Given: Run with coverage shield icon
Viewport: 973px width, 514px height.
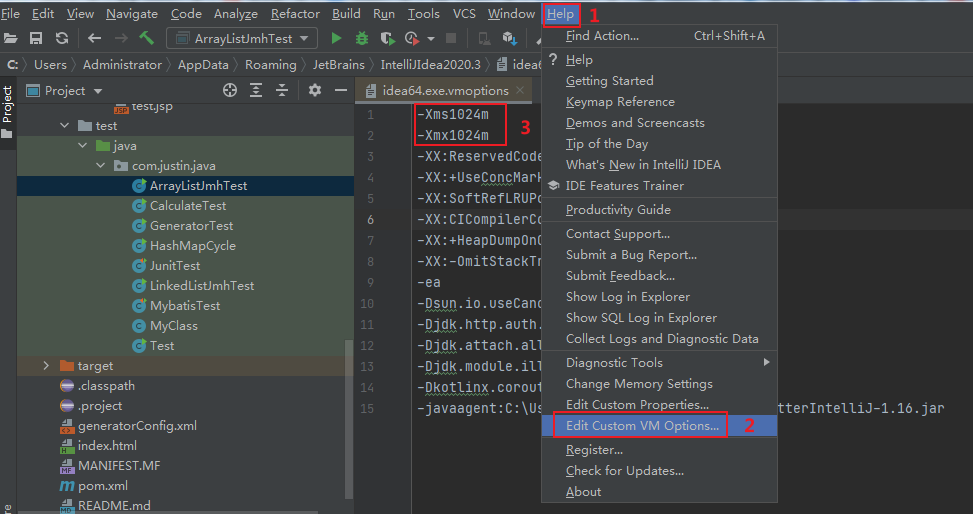Looking at the screenshot, I should 388,38.
